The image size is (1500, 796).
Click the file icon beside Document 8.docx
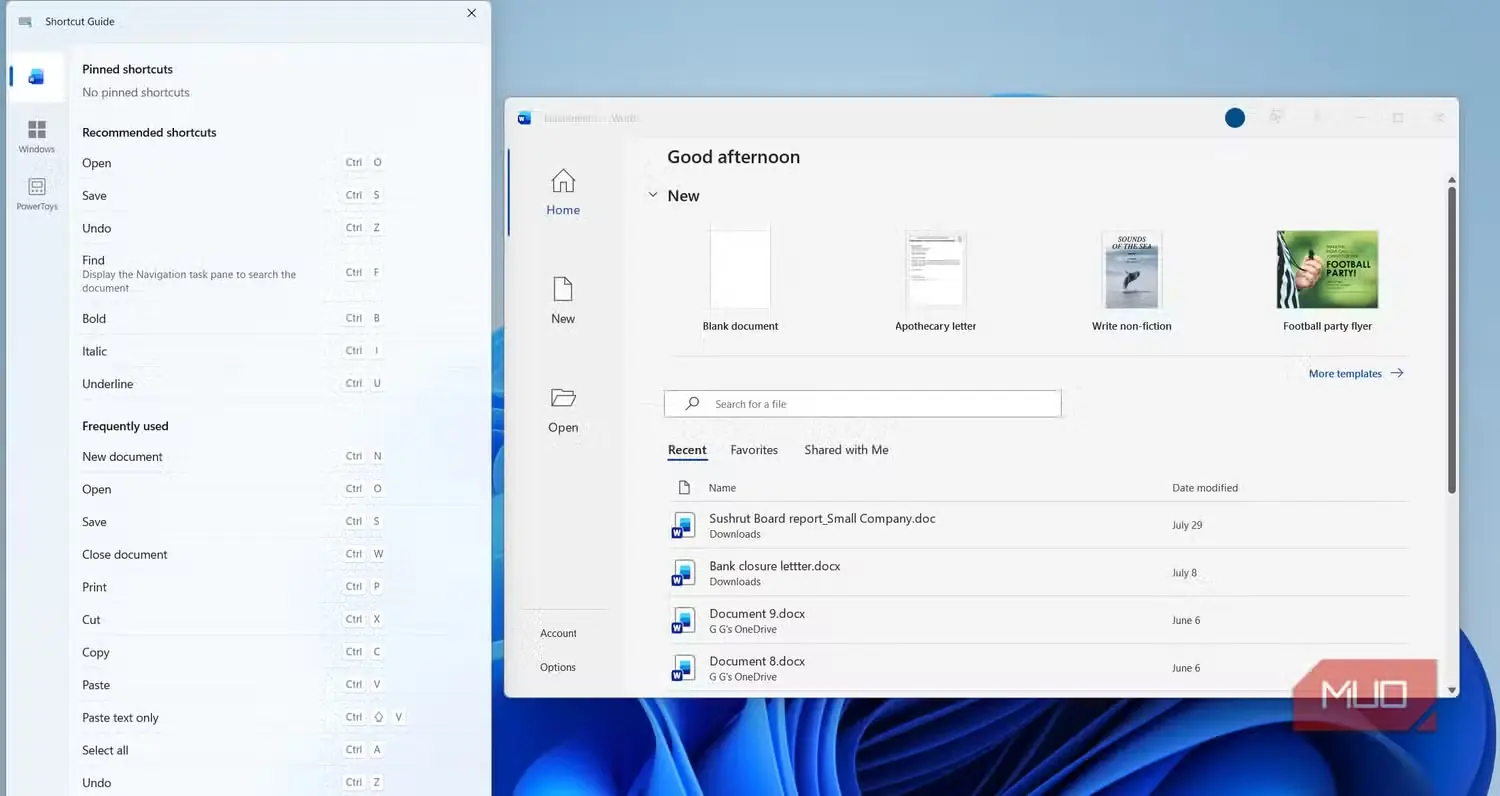tap(684, 668)
